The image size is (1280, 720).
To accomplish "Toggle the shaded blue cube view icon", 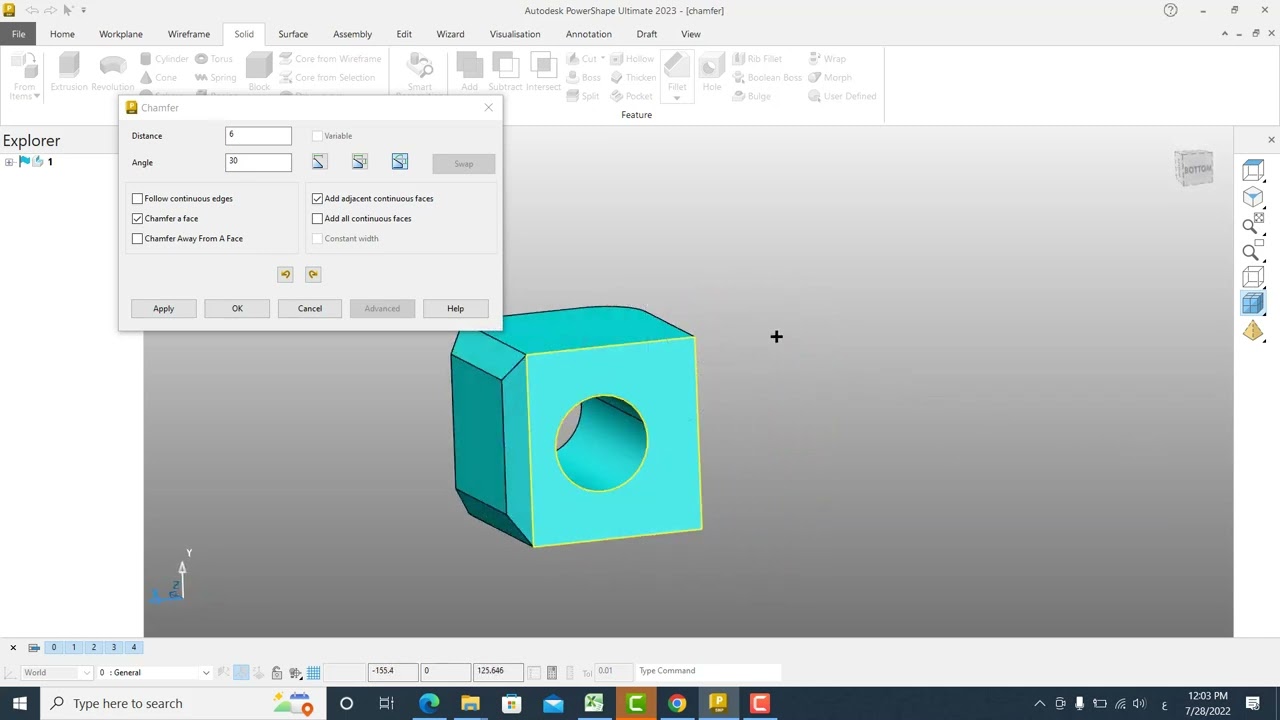I will [1253, 304].
